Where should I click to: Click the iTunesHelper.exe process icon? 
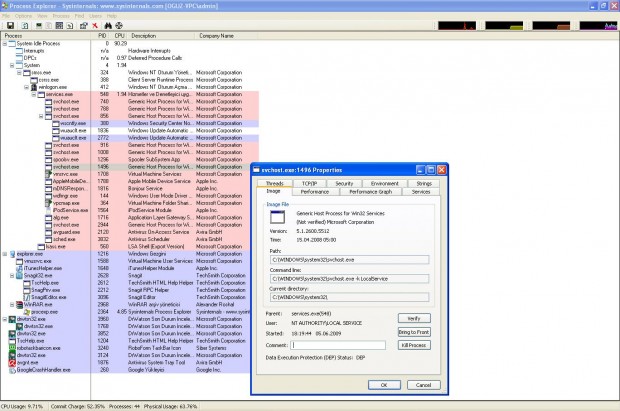pyautogui.click(x=19, y=268)
